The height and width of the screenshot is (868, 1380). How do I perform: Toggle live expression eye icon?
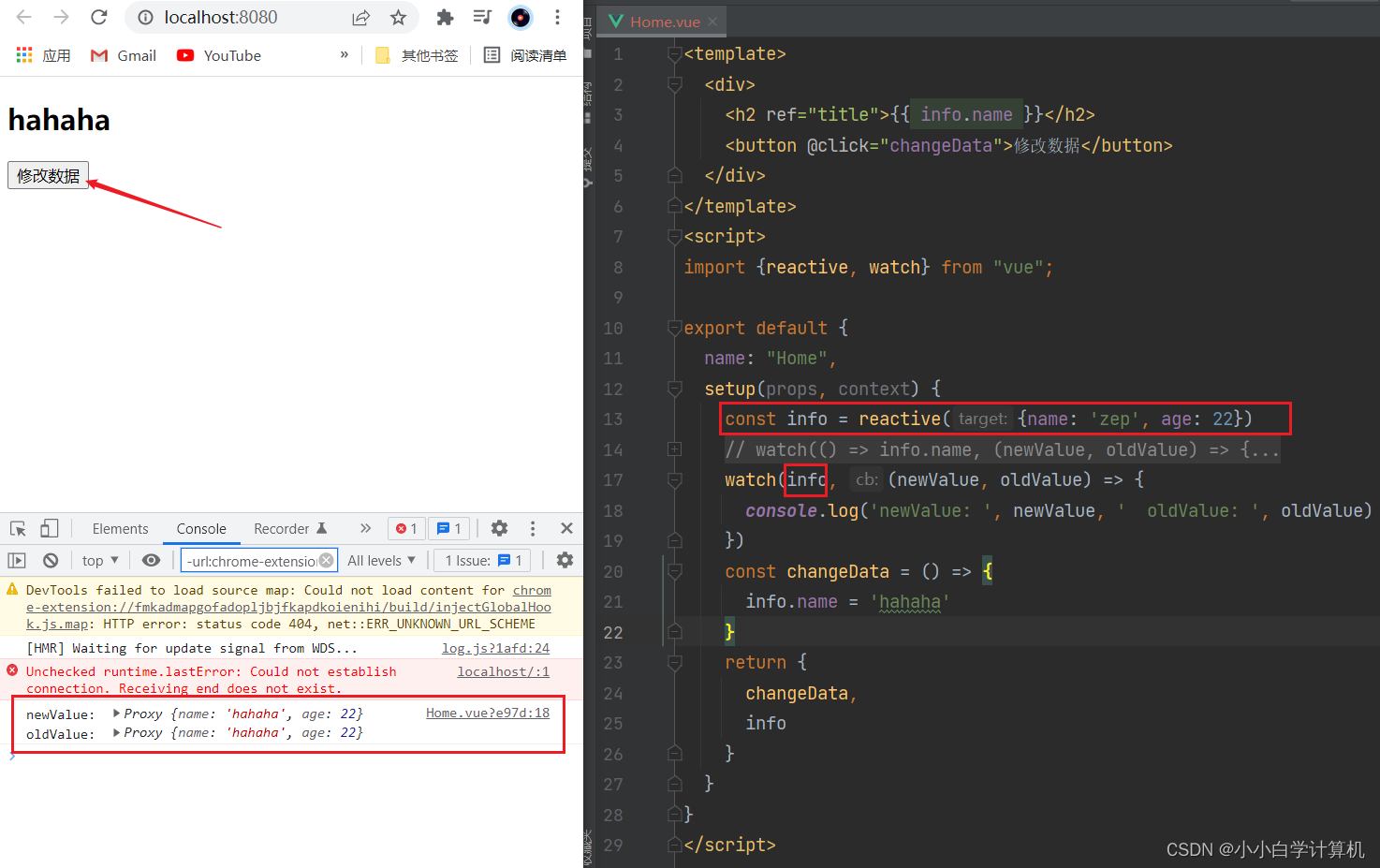tap(151, 560)
